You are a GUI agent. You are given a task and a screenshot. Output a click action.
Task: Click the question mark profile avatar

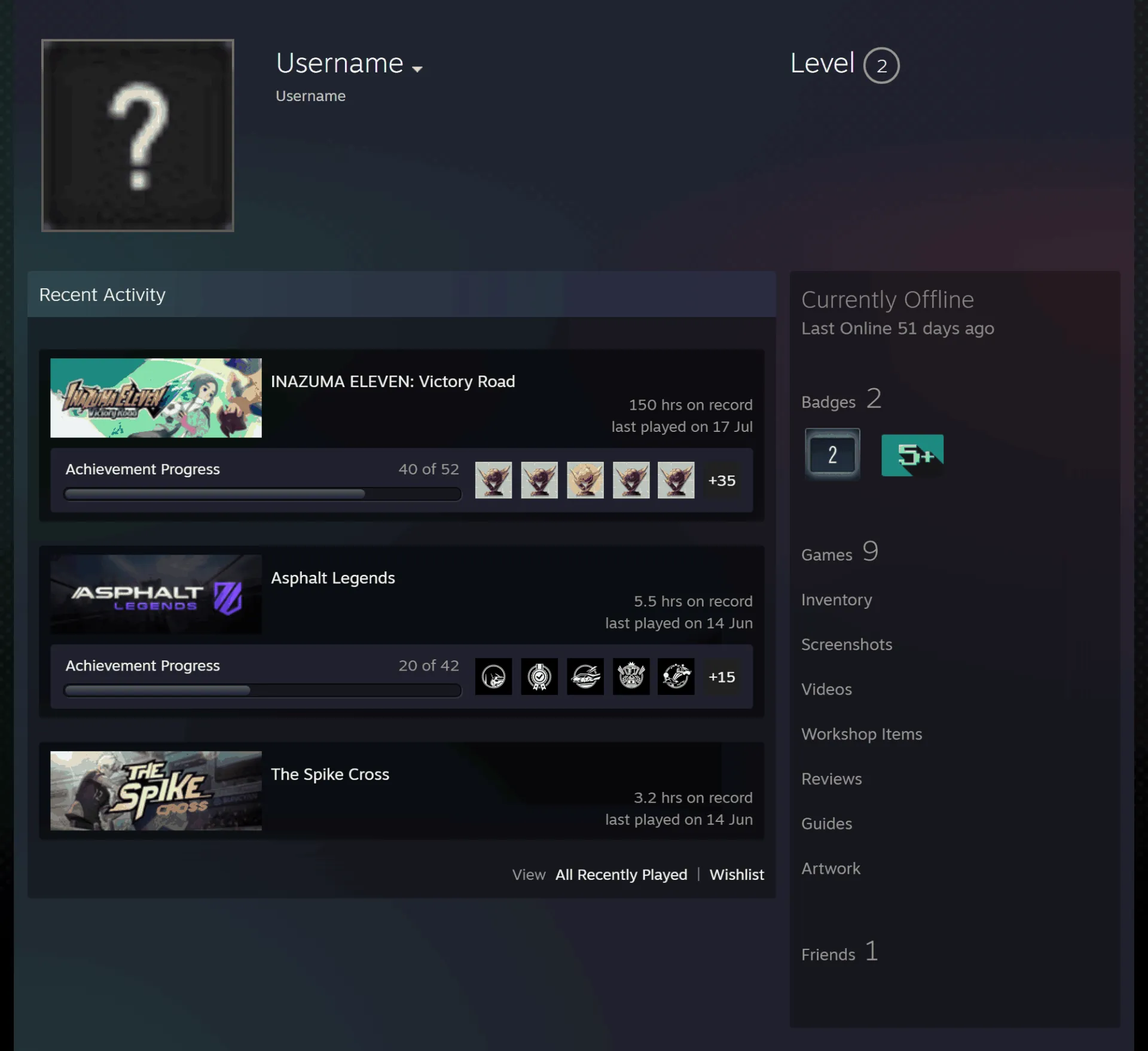point(138,135)
